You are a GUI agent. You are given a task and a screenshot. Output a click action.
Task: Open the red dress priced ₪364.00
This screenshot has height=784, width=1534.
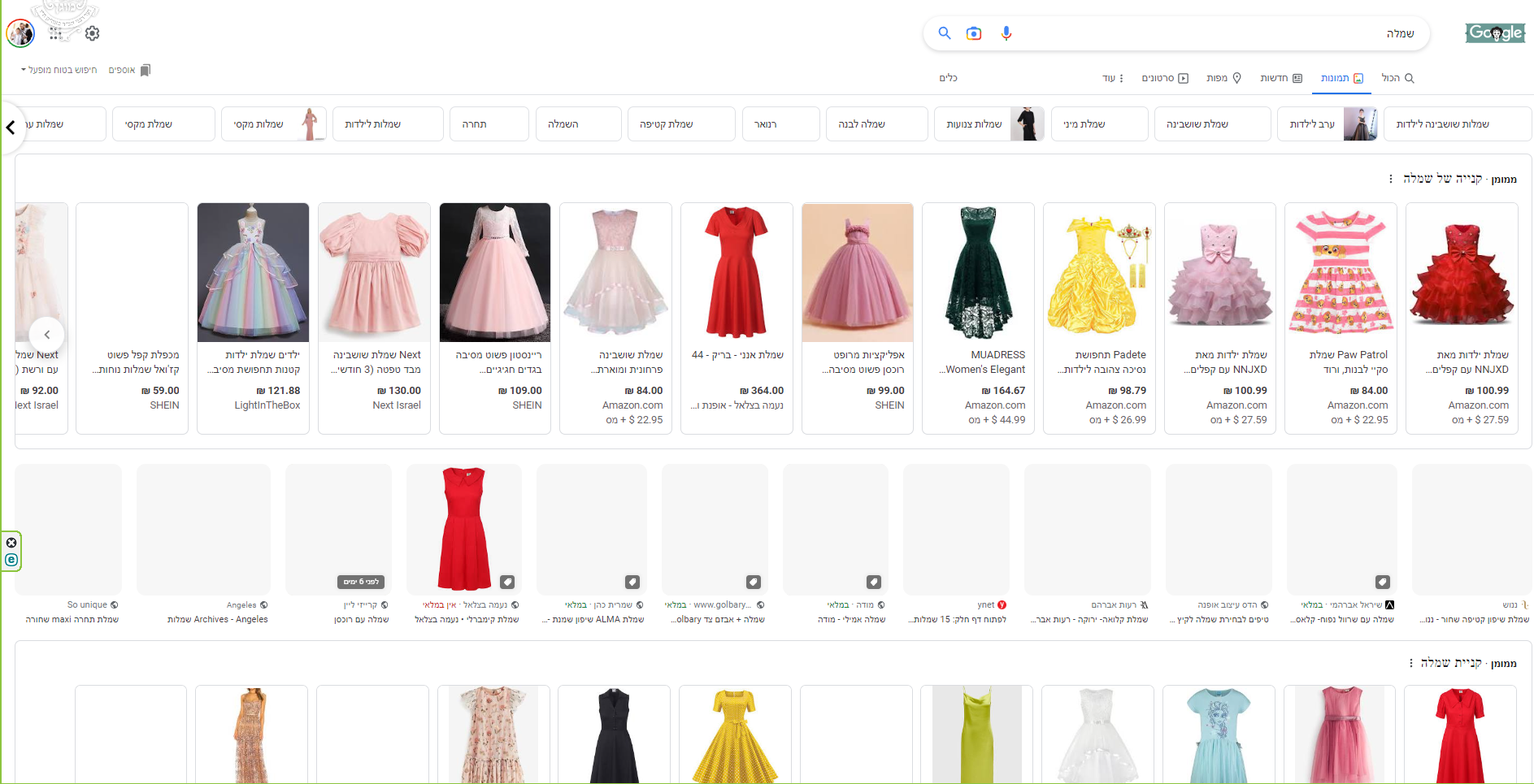(x=737, y=318)
